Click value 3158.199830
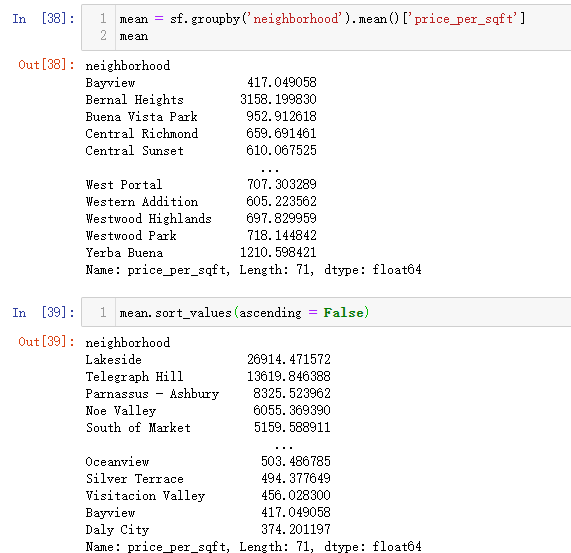Viewport: 571px width, 553px height. (x=278, y=99)
